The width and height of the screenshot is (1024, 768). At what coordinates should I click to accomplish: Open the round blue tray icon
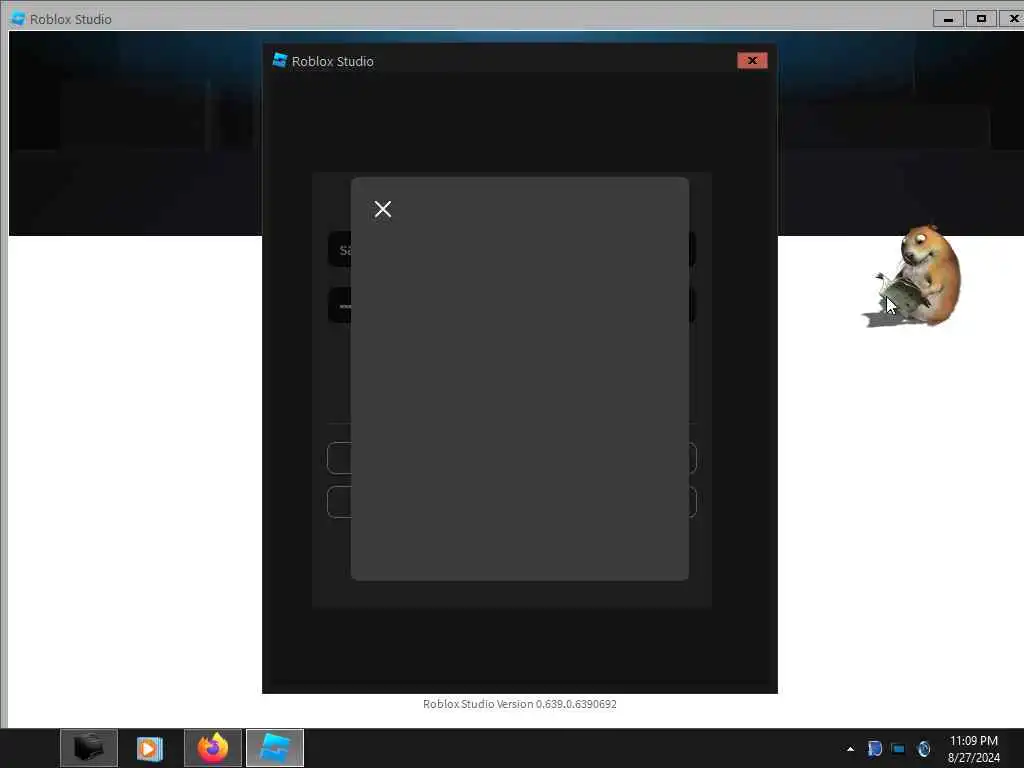(x=923, y=748)
